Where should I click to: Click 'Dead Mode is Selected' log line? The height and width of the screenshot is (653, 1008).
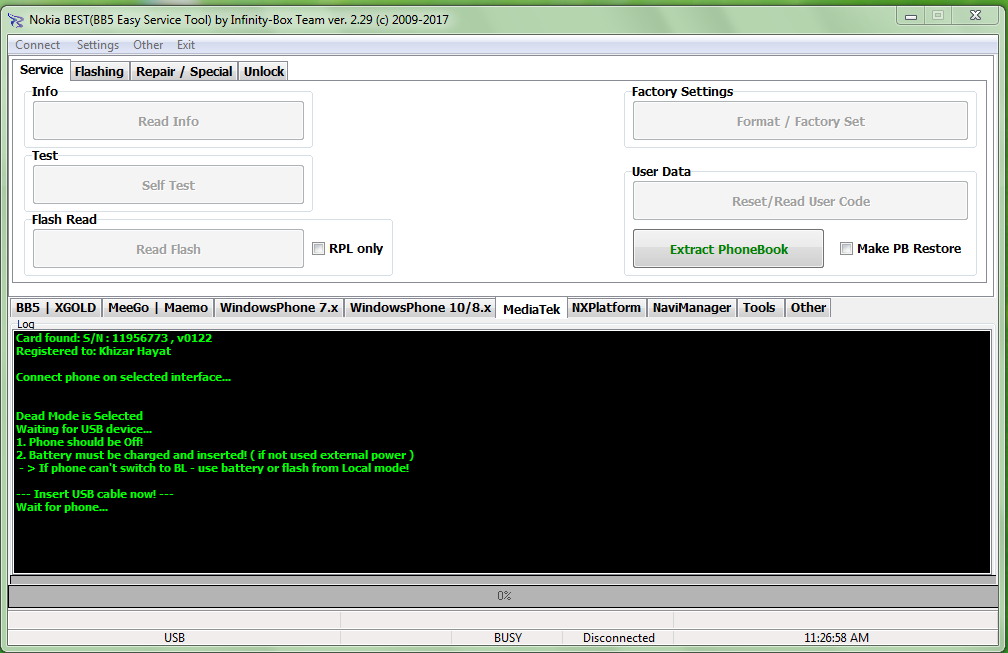click(80, 416)
